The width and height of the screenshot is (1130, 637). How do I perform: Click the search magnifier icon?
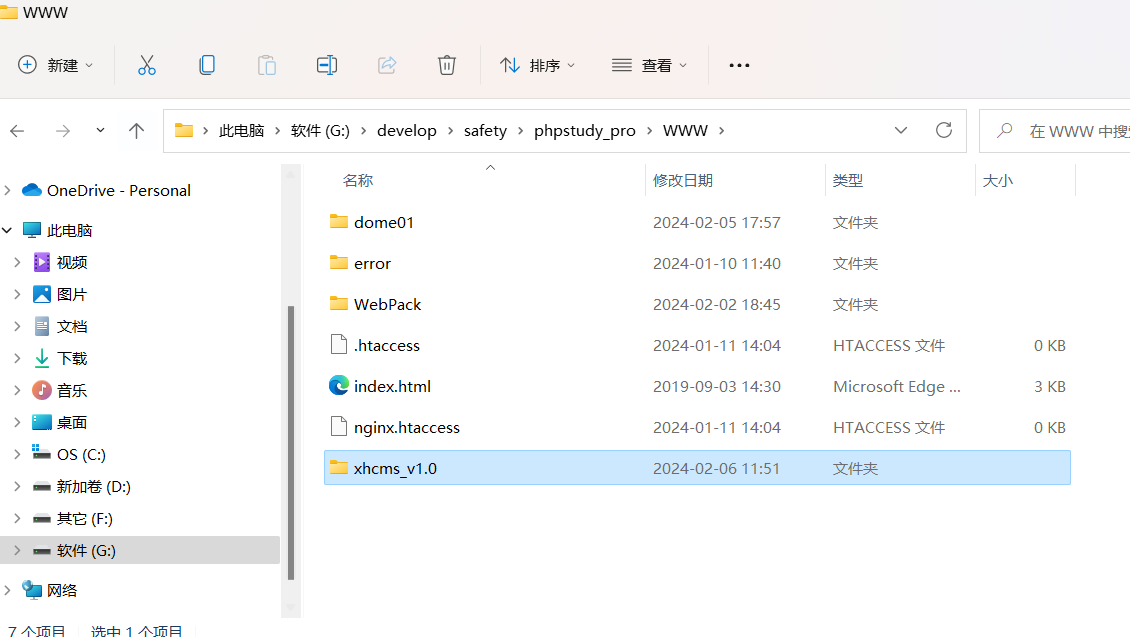1004,130
